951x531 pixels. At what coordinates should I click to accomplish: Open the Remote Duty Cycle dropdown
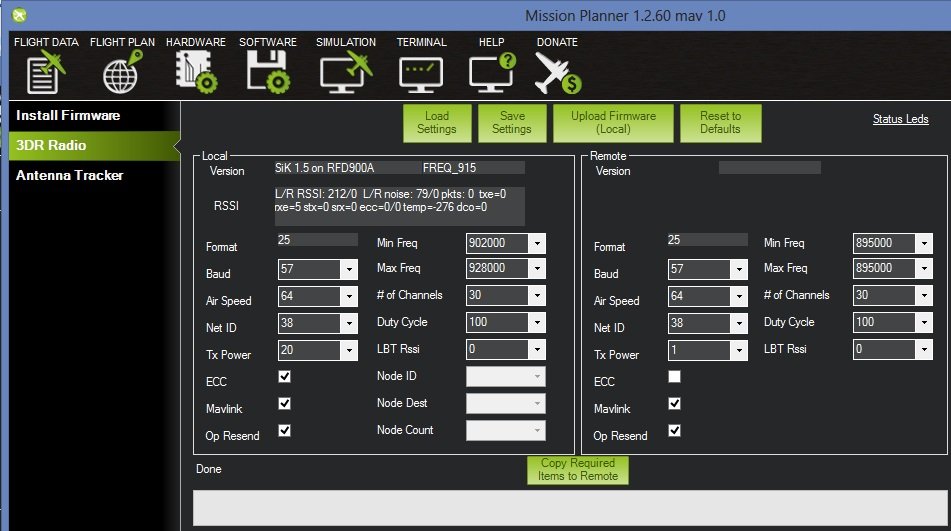[893, 322]
